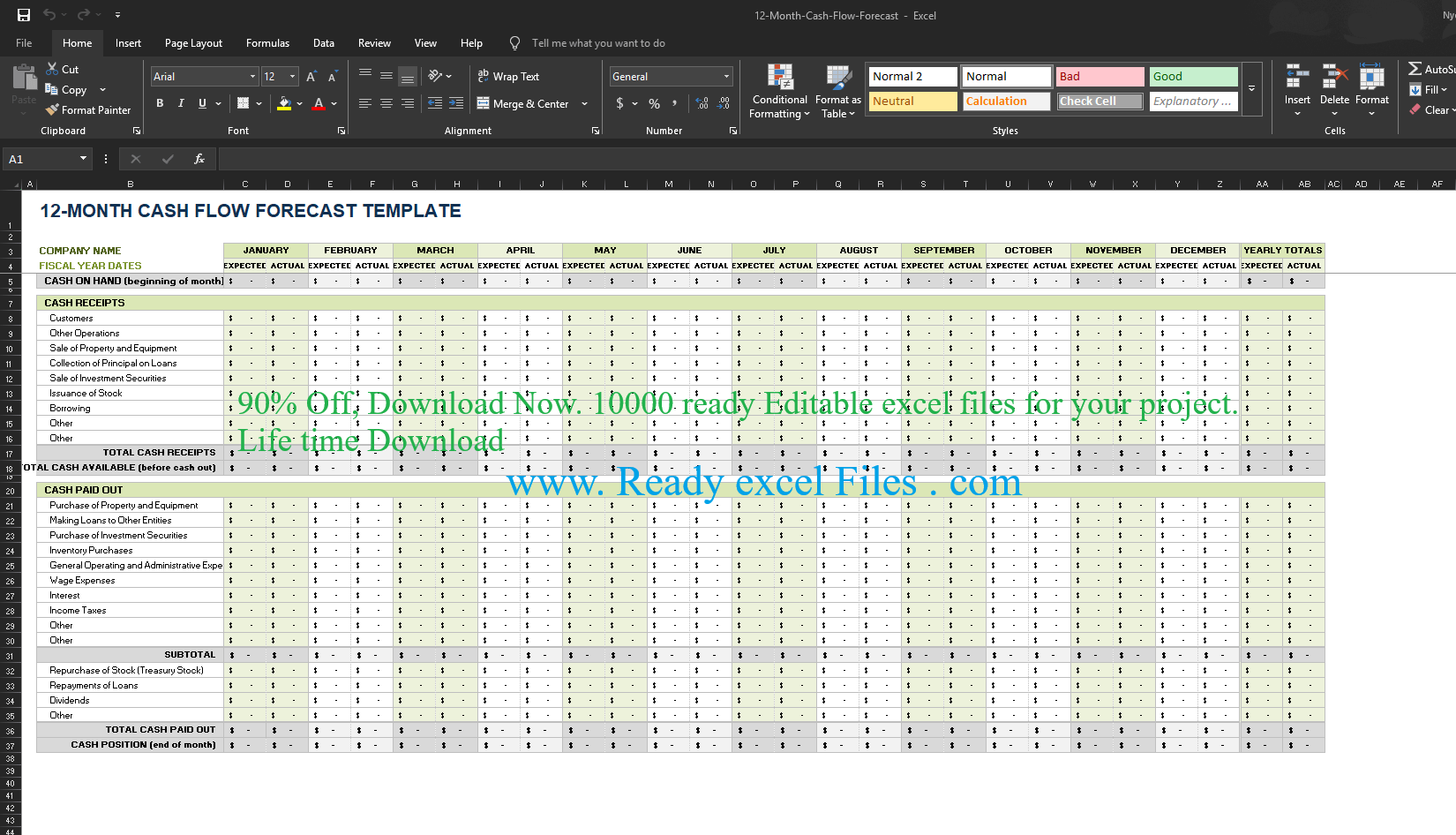
Task: Expand the cell Styles gallery
Action: [1251, 88]
